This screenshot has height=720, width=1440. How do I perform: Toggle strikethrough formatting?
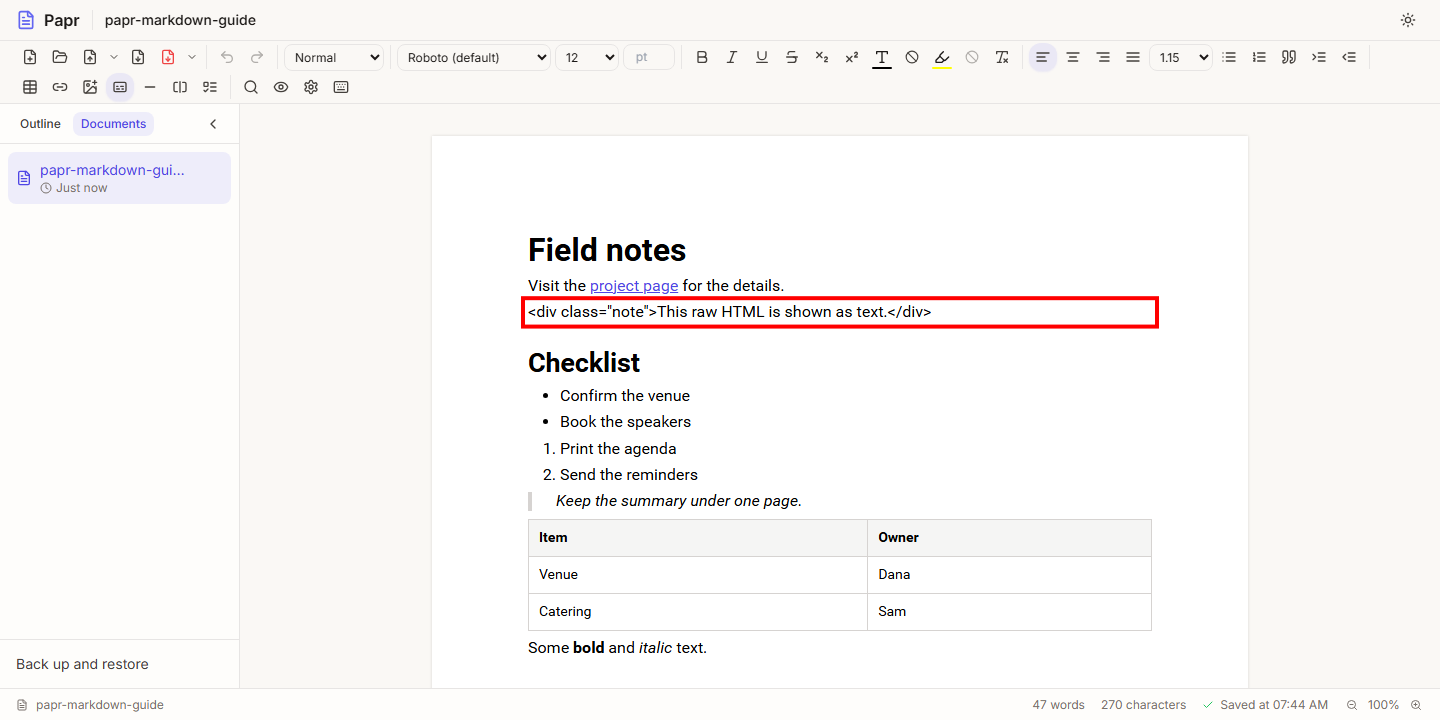(x=792, y=57)
